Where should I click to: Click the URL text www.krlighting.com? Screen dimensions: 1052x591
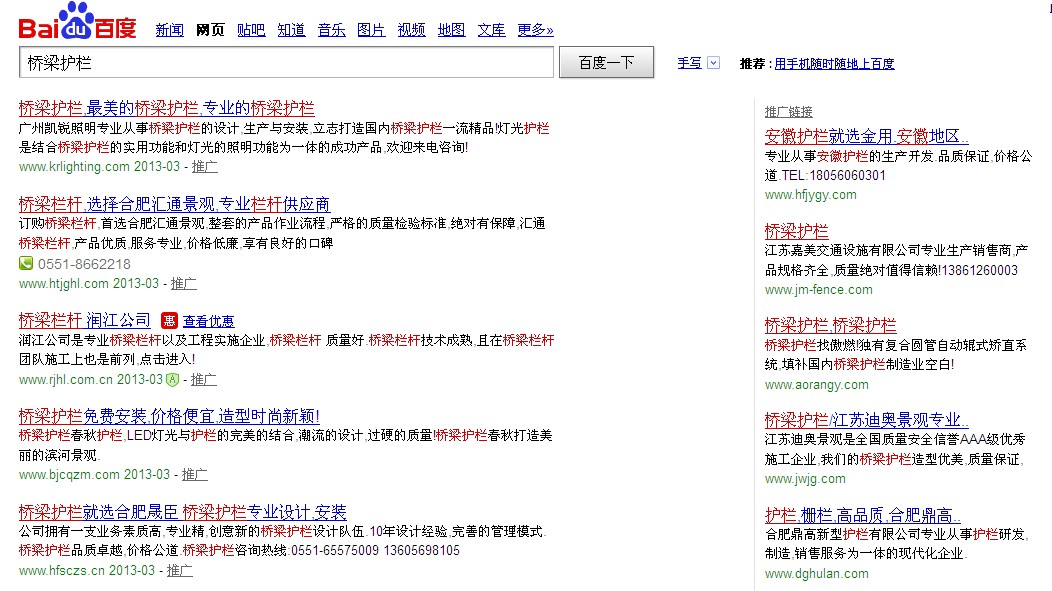(x=74, y=166)
